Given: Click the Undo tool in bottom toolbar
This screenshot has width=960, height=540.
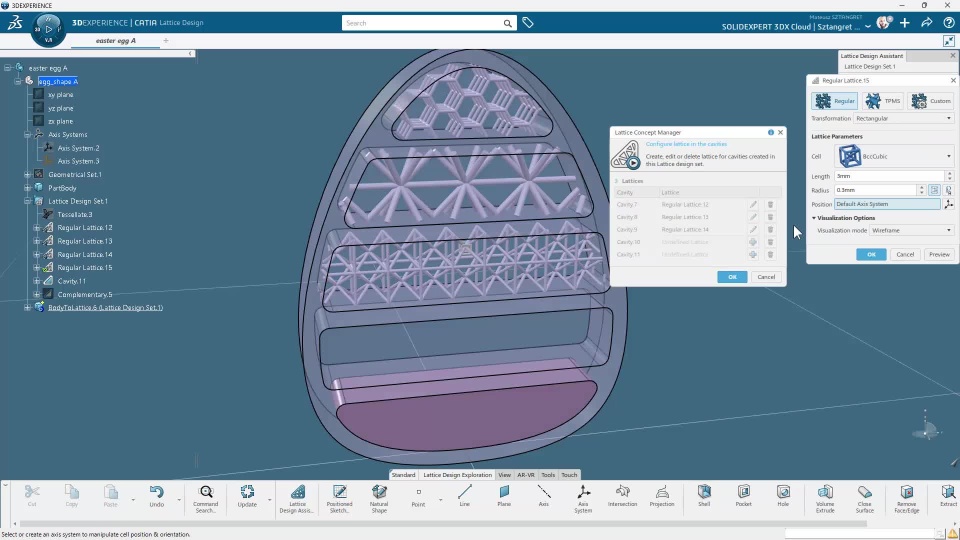Looking at the screenshot, I should pos(157,496).
